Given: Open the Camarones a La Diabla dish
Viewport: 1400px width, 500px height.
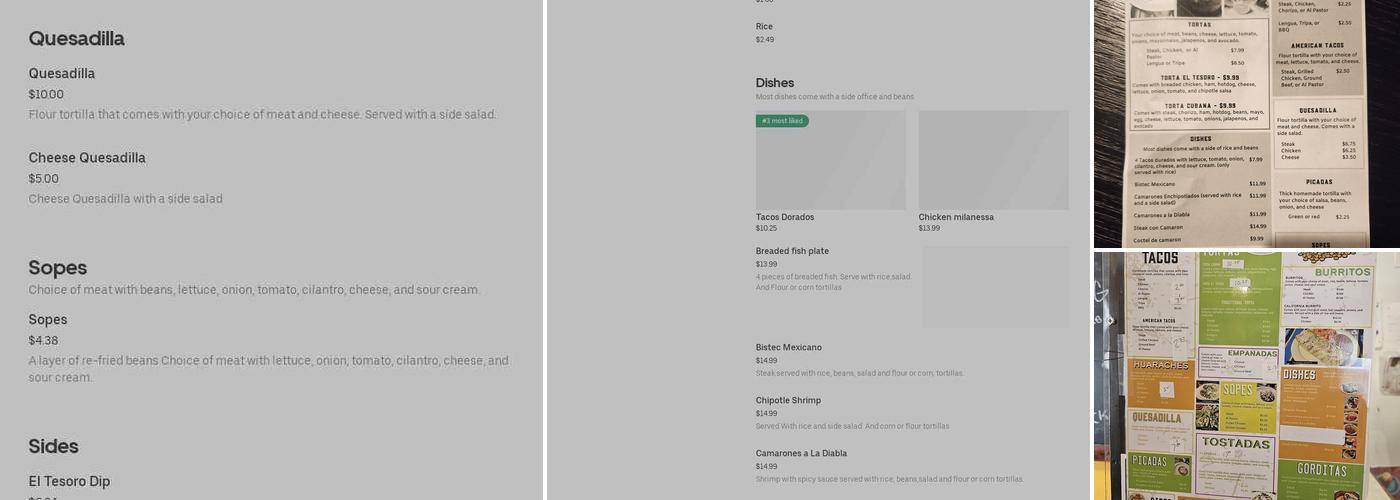Looking at the screenshot, I should pyautogui.click(x=801, y=454).
